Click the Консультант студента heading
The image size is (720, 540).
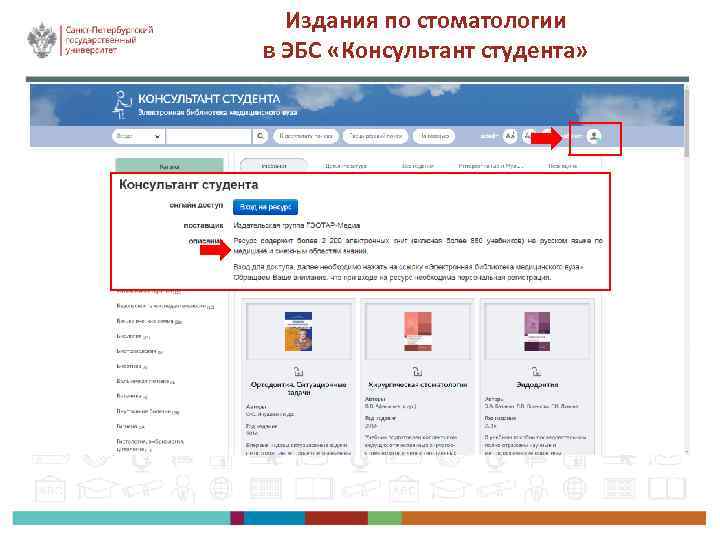(x=189, y=185)
